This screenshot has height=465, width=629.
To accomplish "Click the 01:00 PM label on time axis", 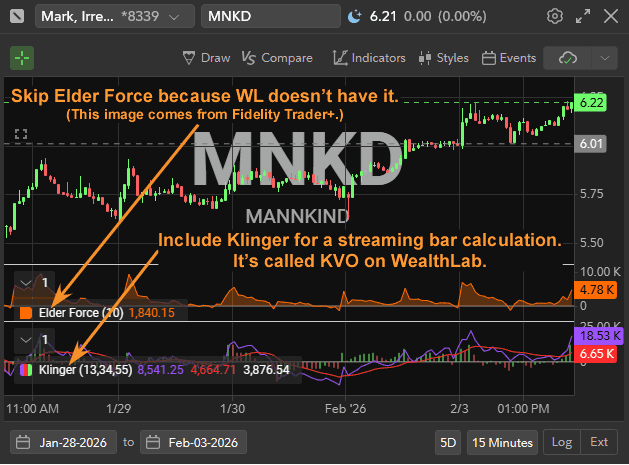I will coord(523,409).
